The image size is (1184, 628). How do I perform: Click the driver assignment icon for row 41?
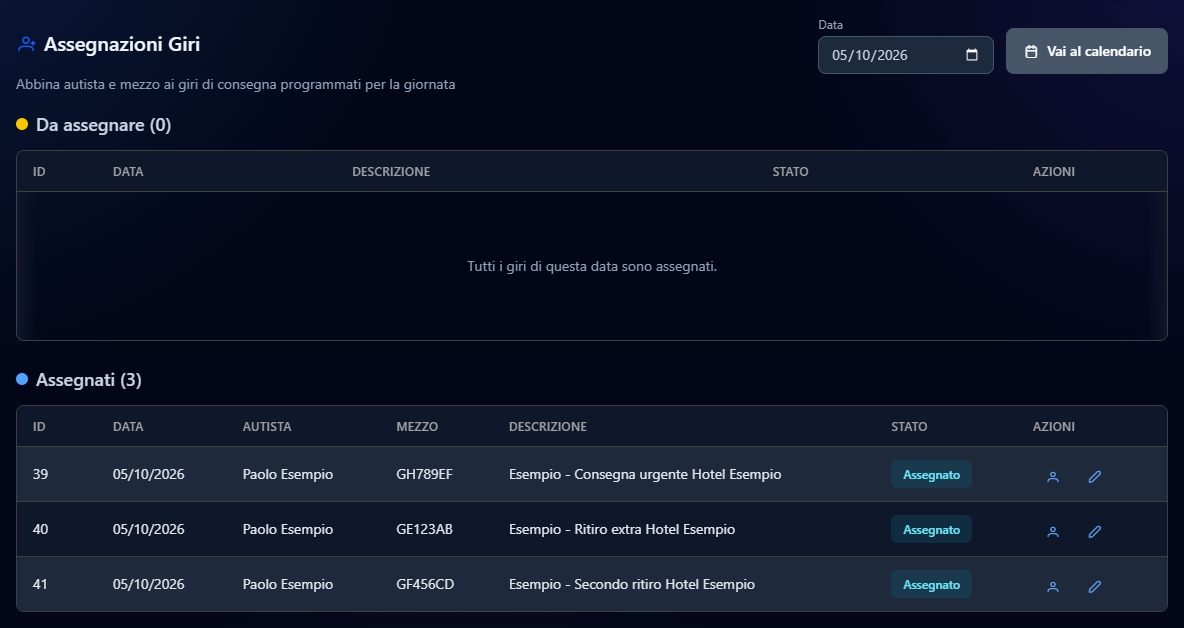[1053, 586]
